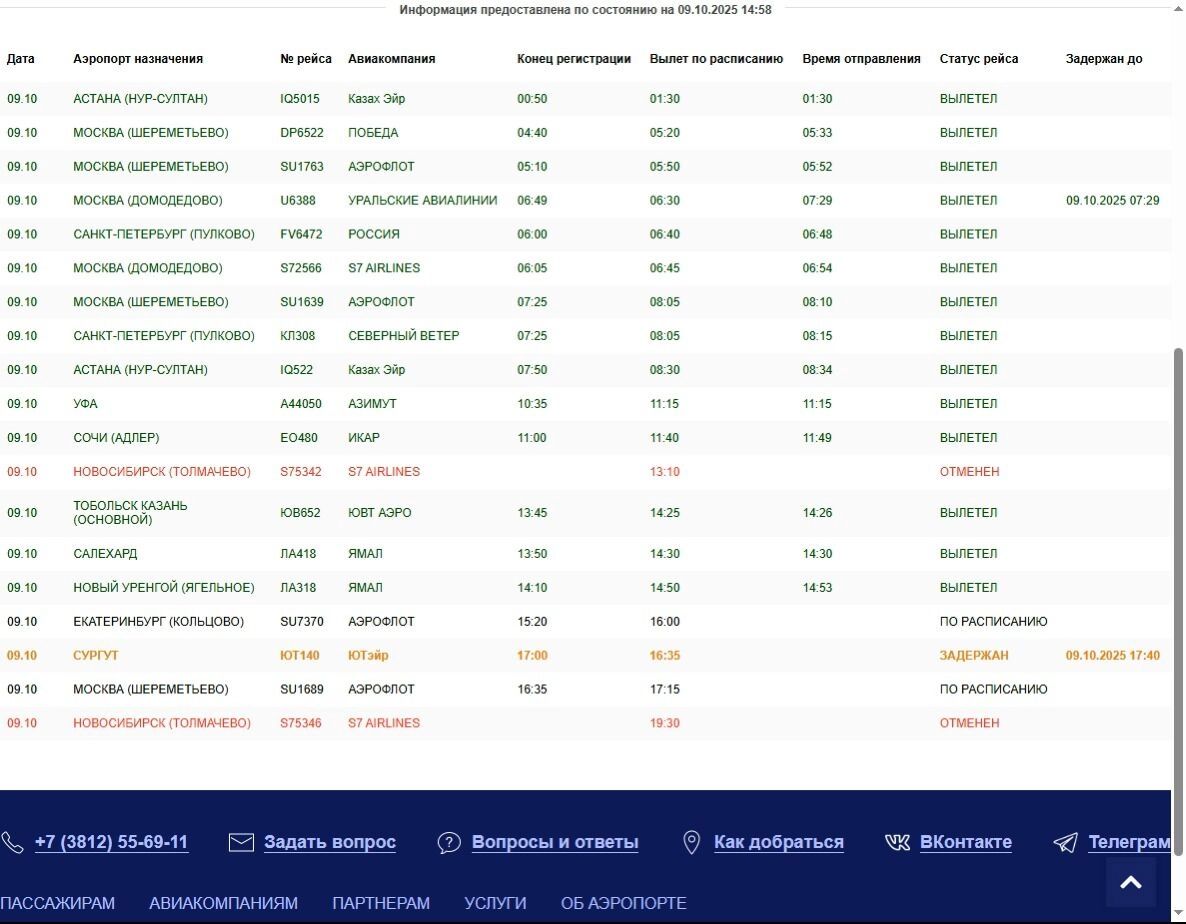
Task: Open the Вопросы и ответы link
Action: pos(554,842)
